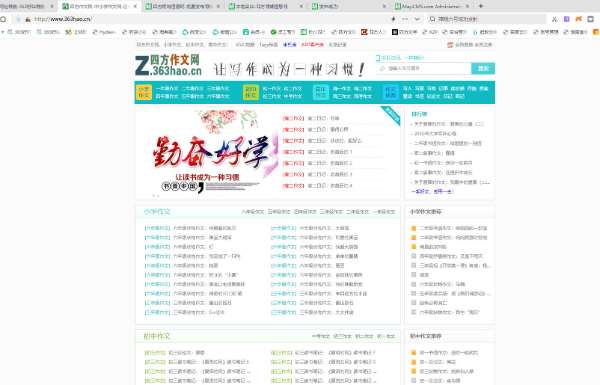Focus the site article search input field

click(424, 69)
